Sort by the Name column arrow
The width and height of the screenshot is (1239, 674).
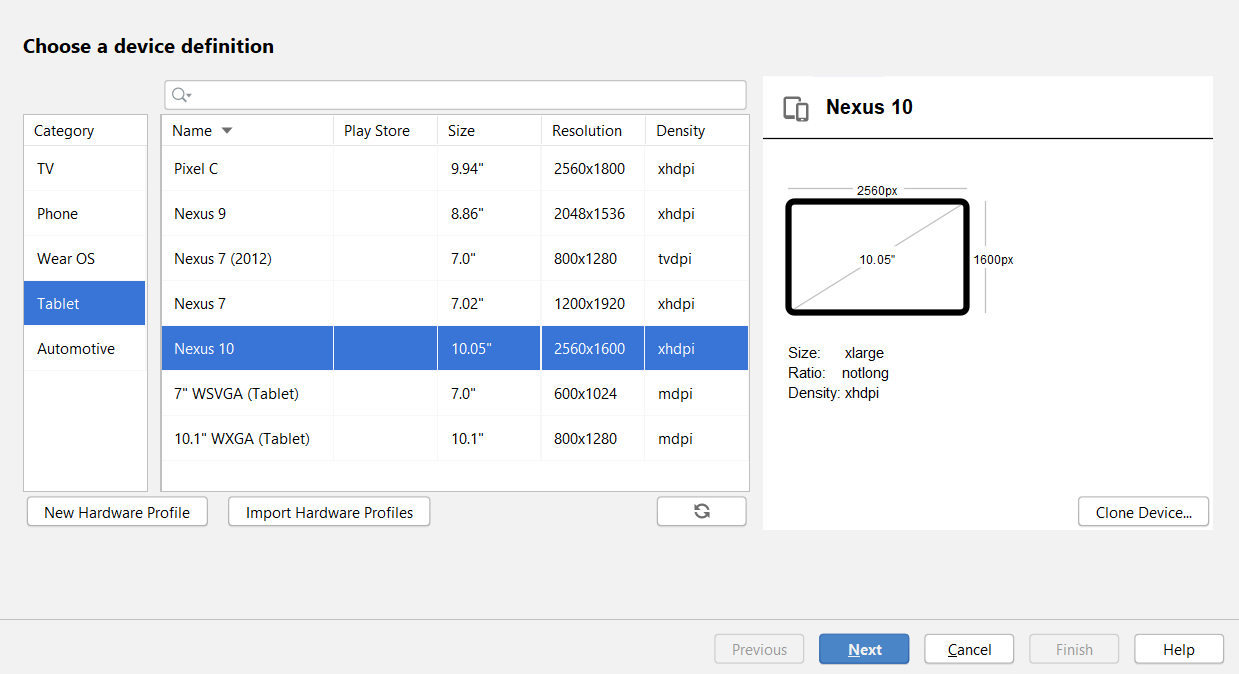pos(227,131)
